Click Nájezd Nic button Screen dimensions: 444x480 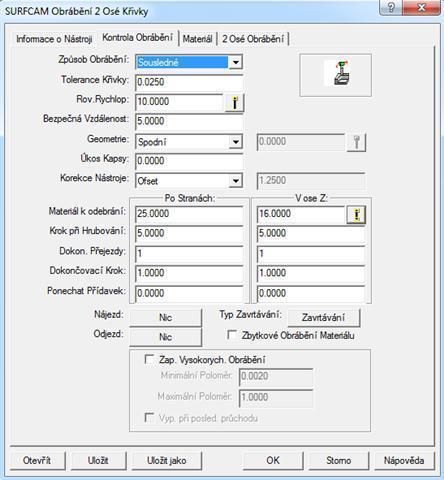[165, 317]
